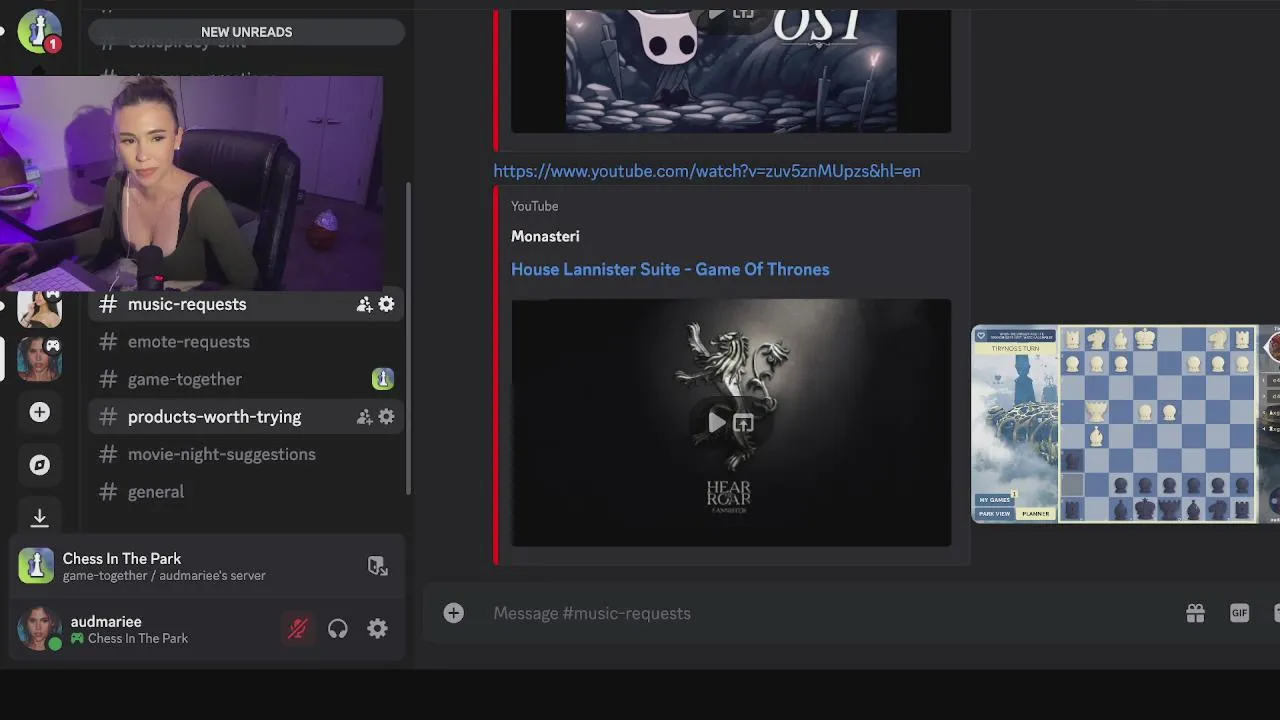Toggle the muted microphone button
The height and width of the screenshot is (720, 1280).
coord(298,629)
